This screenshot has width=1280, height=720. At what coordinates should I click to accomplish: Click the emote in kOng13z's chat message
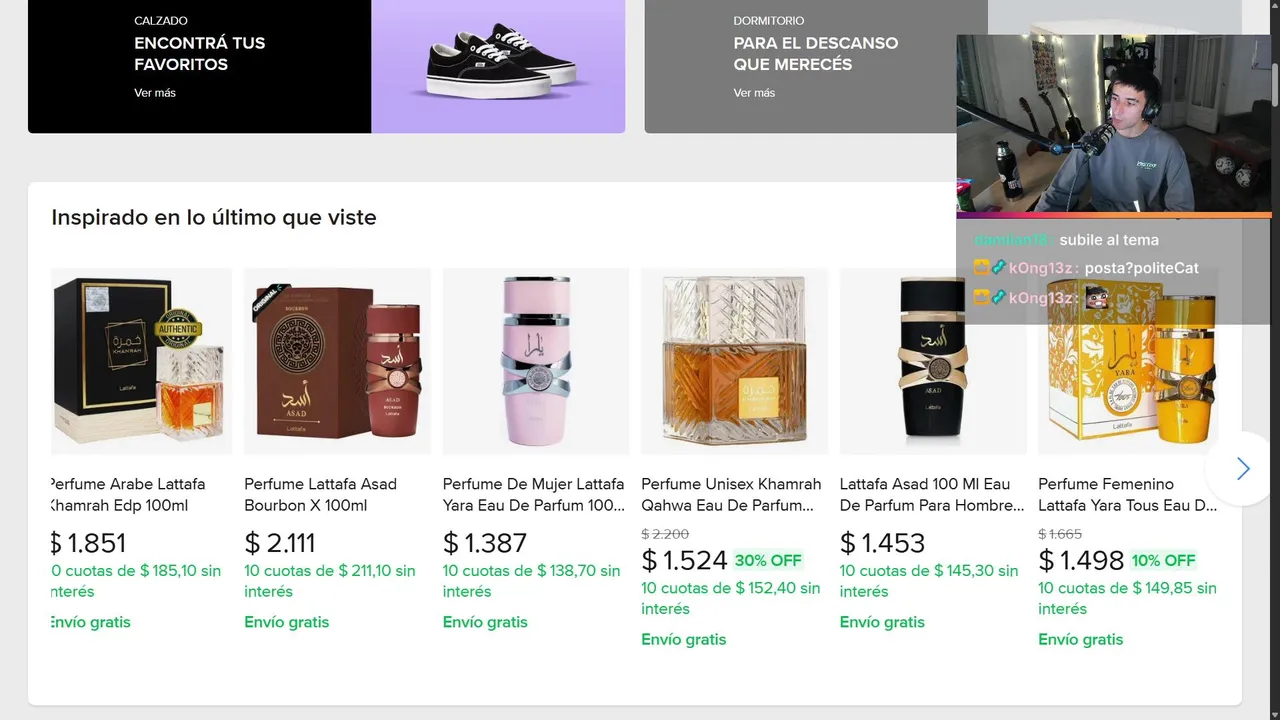[x=1096, y=298]
